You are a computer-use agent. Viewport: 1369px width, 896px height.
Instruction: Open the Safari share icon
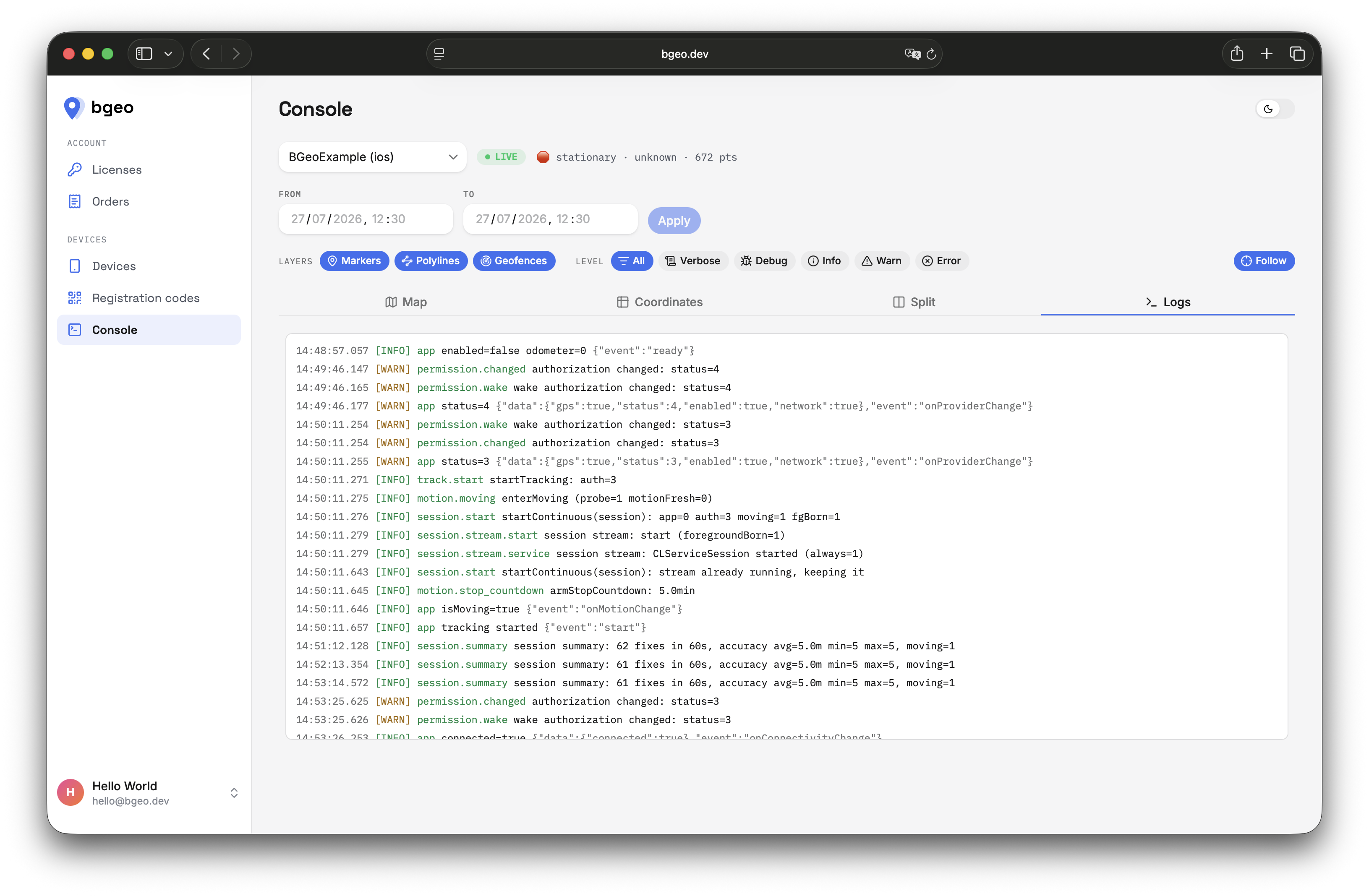[x=1237, y=54]
